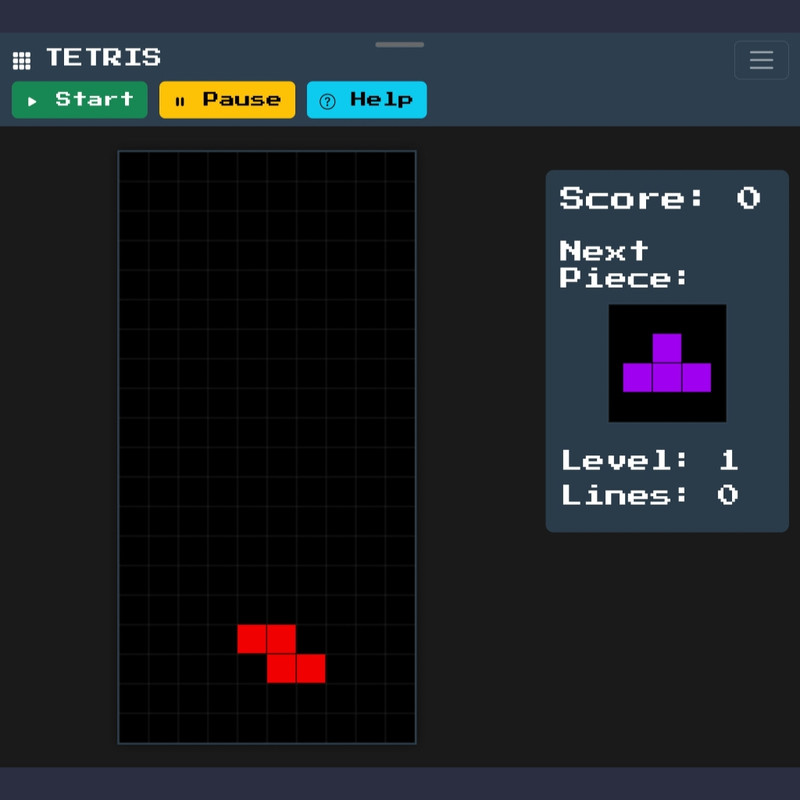Click the TETRIS title text

tap(104, 57)
